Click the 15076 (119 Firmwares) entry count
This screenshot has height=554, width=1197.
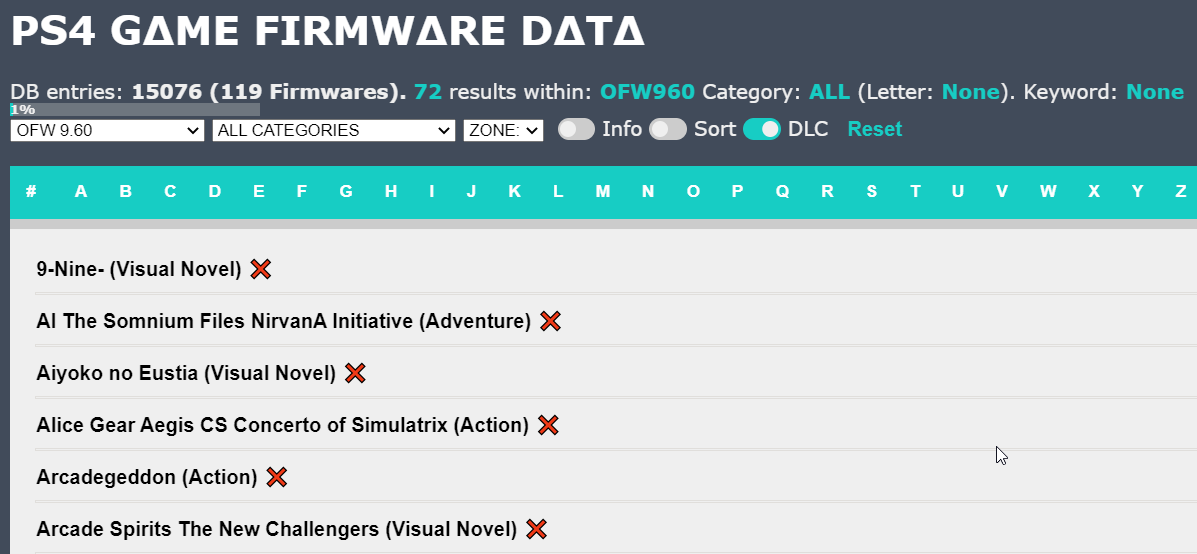269,92
